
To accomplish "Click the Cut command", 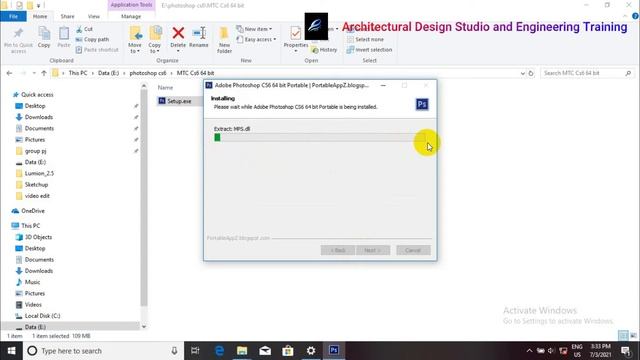I will 84,29.
